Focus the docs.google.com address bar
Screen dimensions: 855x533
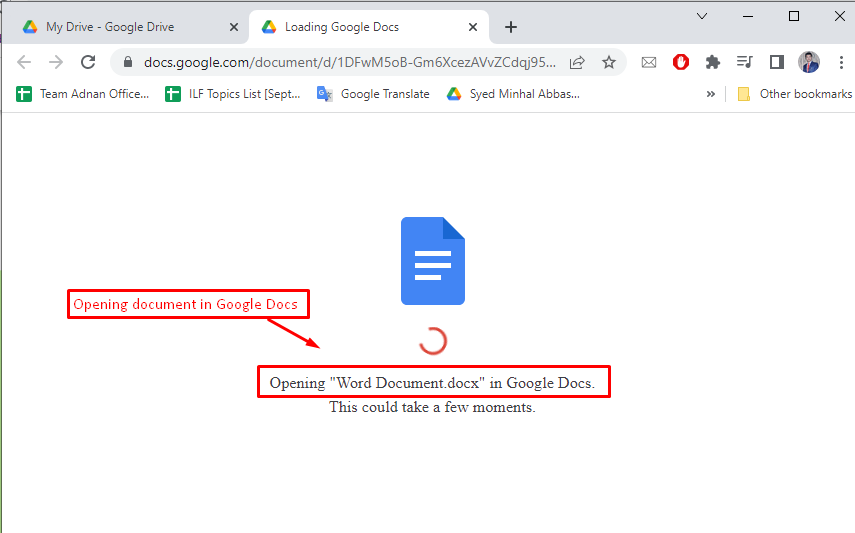(350, 62)
